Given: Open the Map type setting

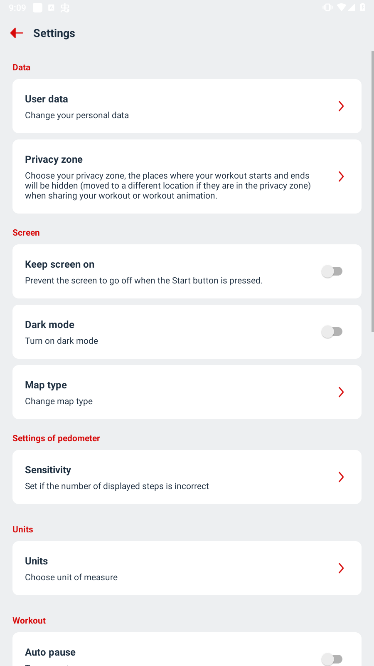Looking at the screenshot, I should click(x=187, y=392).
